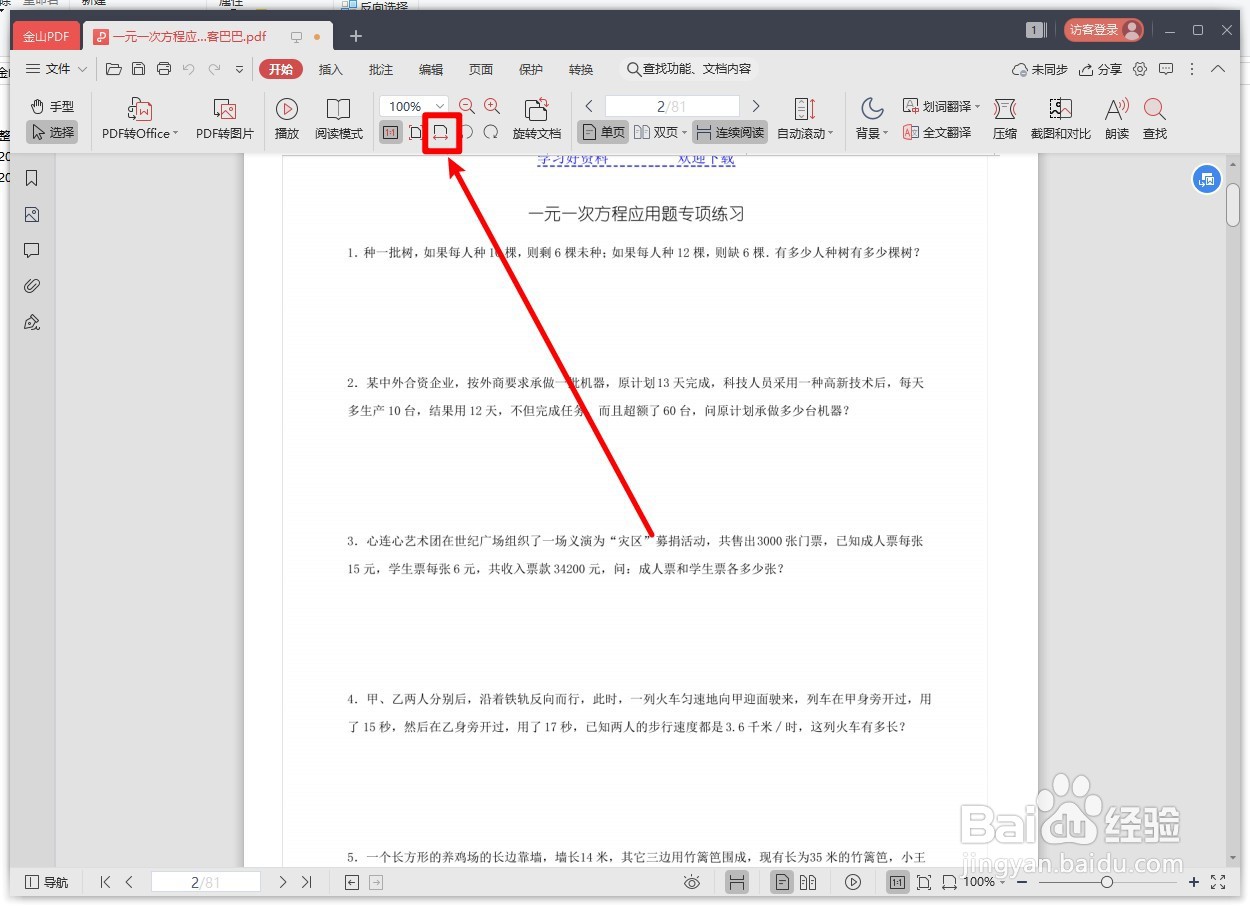Jump to first page in status bar

click(105, 882)
